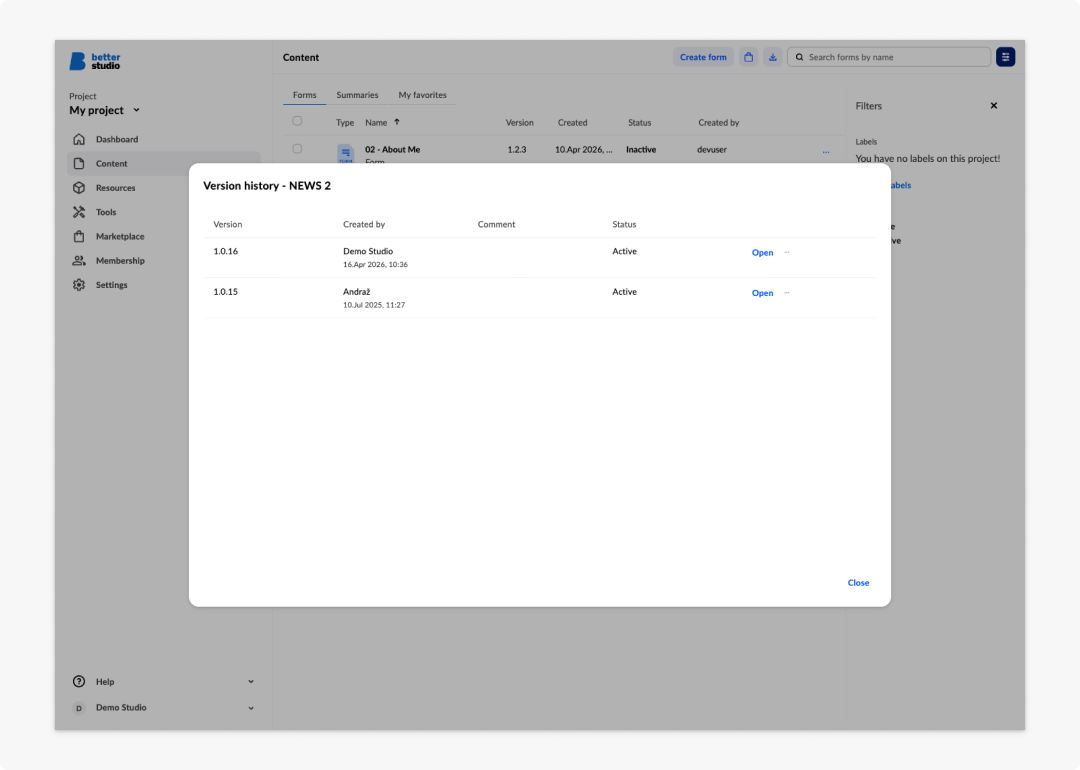Click the Created column header in Content

[572, 123]
